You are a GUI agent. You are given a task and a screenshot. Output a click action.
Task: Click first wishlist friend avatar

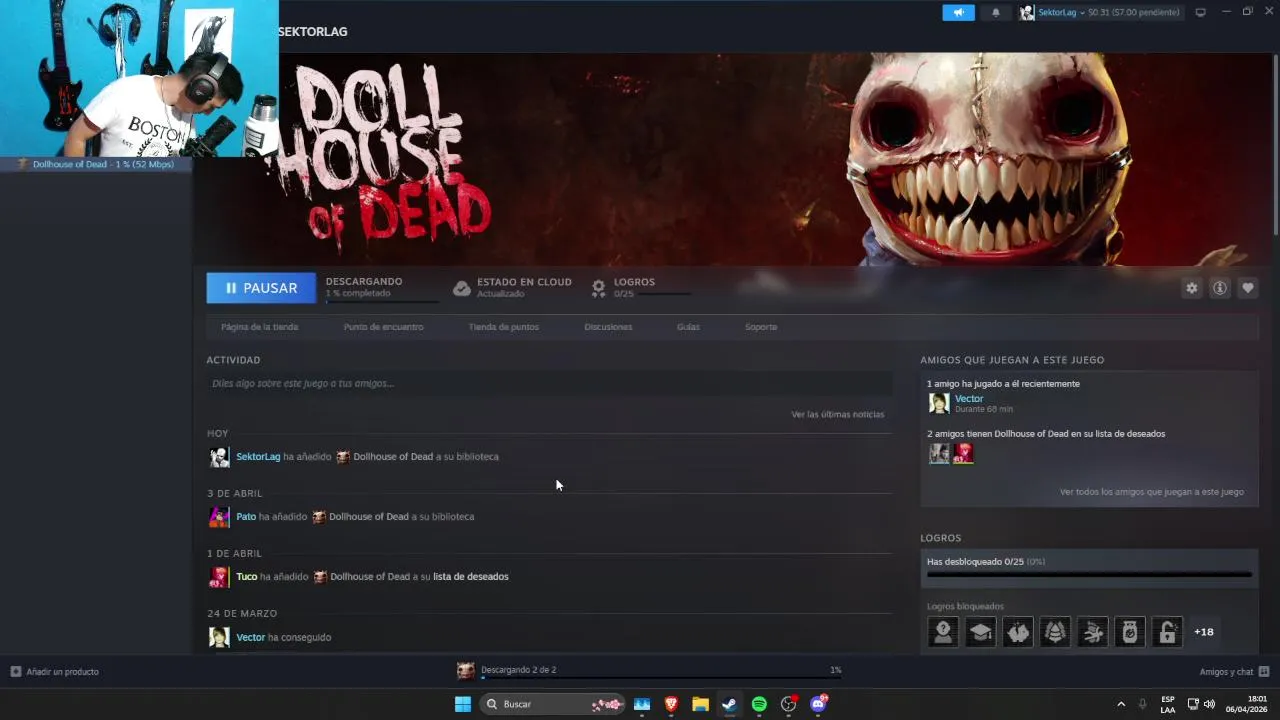pos(939,454)
